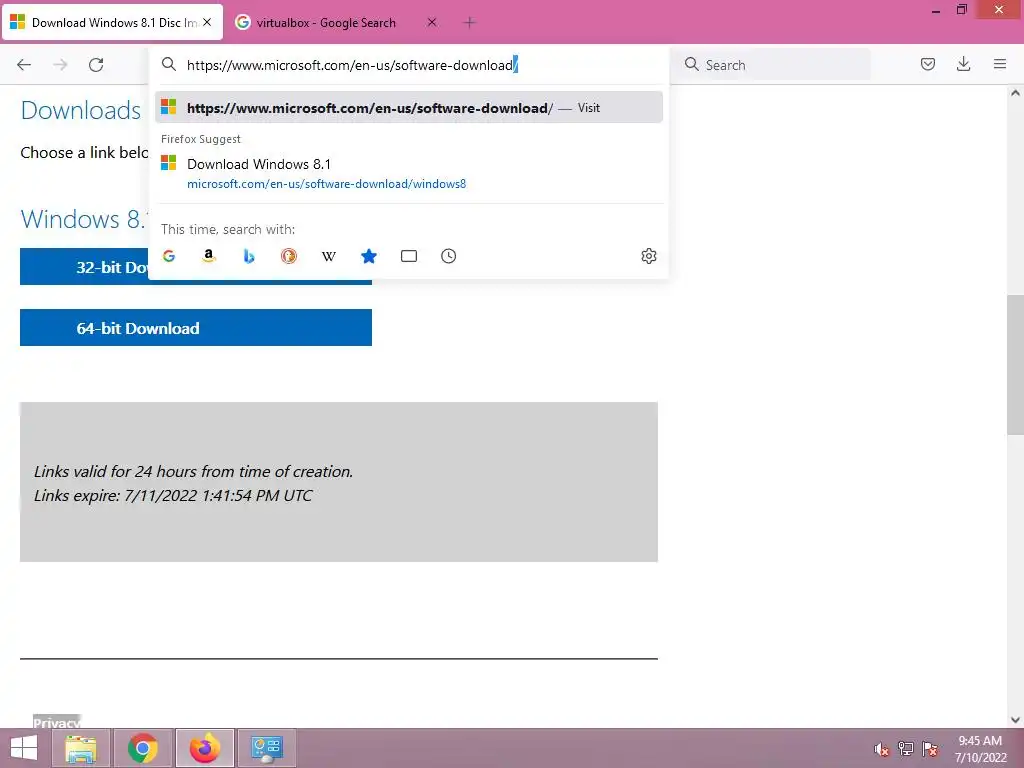Click the Firefox taskbar icon

point(205,748)
